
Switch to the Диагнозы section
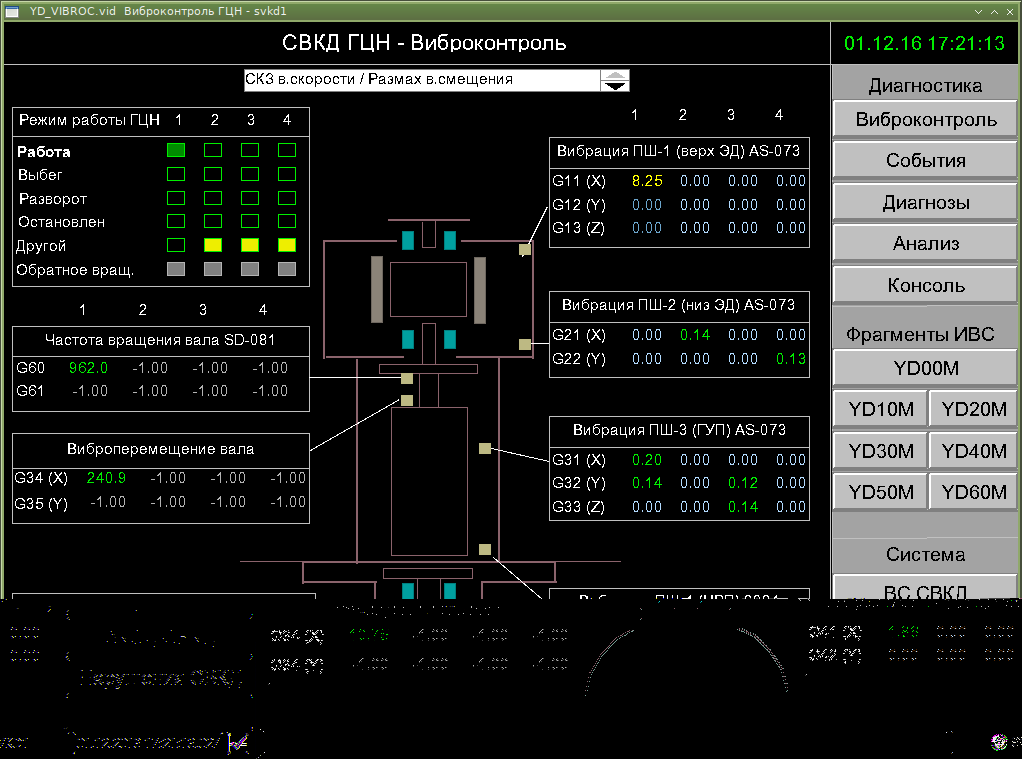(x=926, y=203)
